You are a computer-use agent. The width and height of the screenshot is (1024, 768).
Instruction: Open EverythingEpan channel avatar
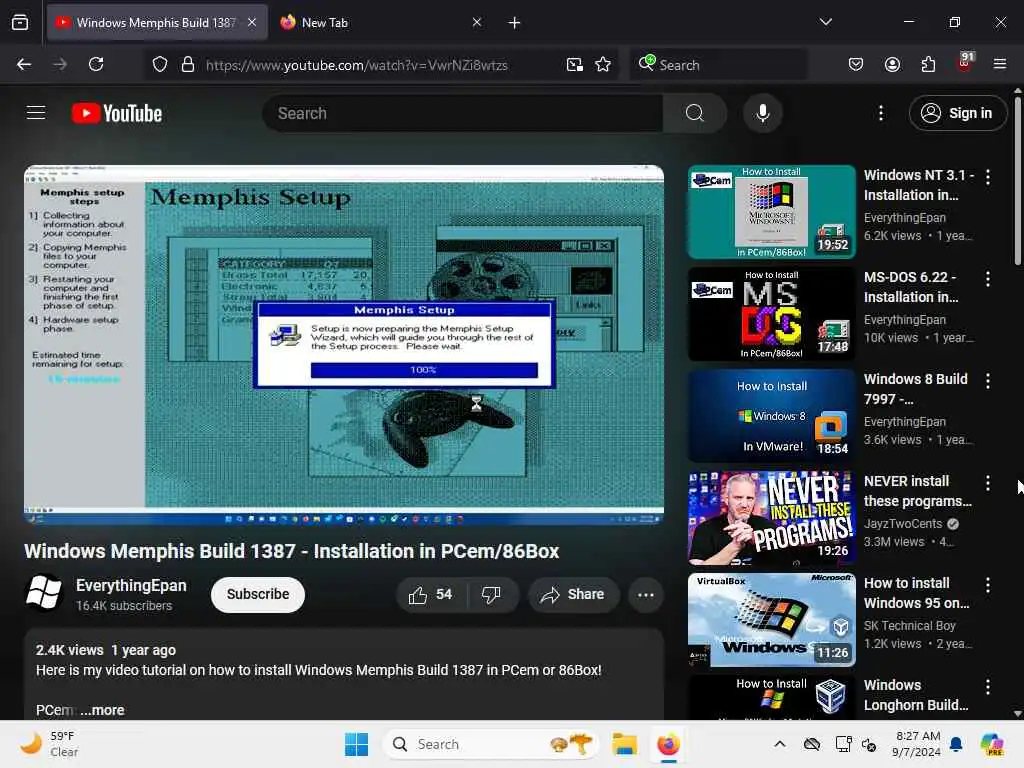click(44, 593)
